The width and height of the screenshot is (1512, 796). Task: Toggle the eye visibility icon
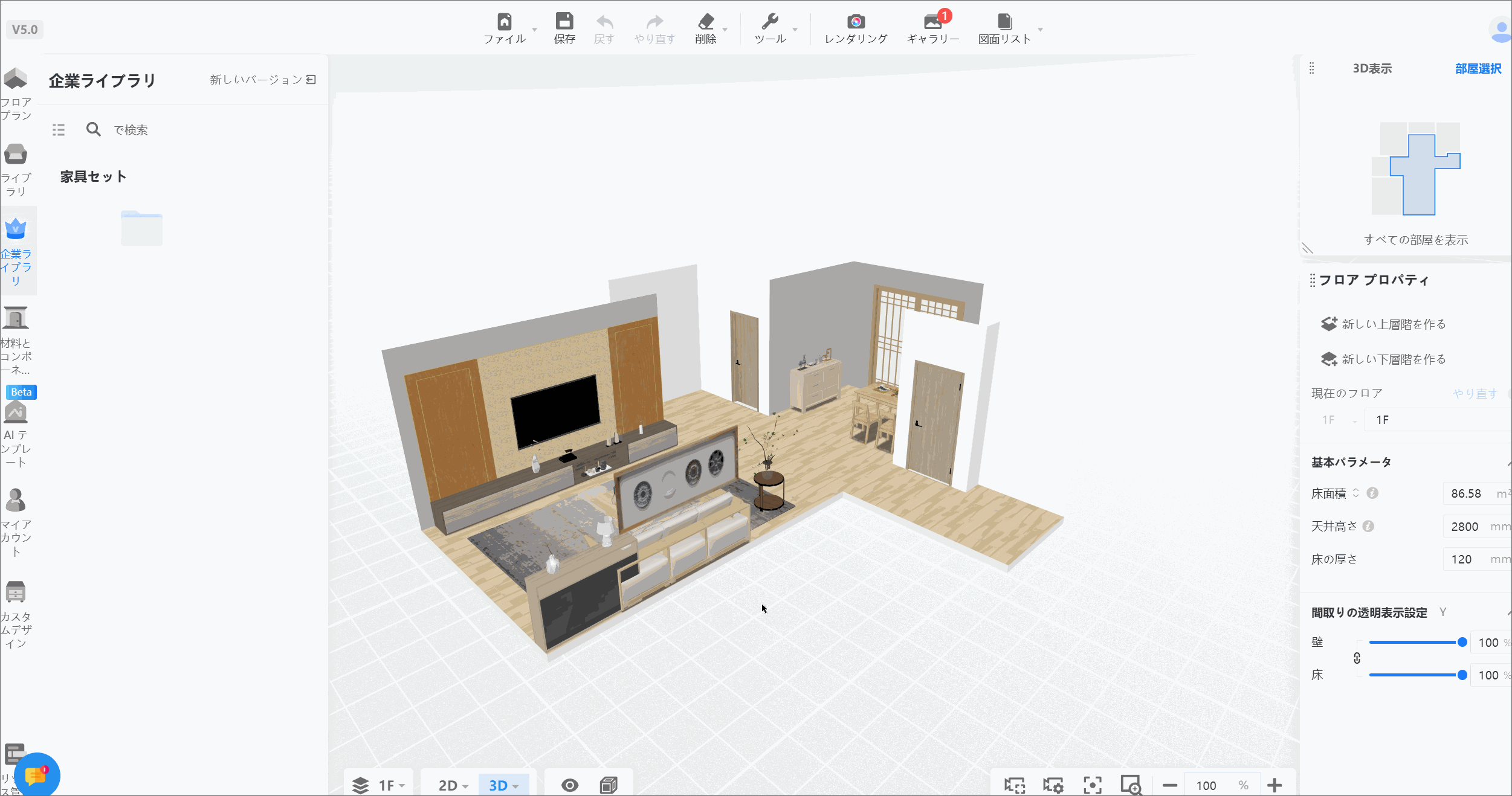(570, 785)
